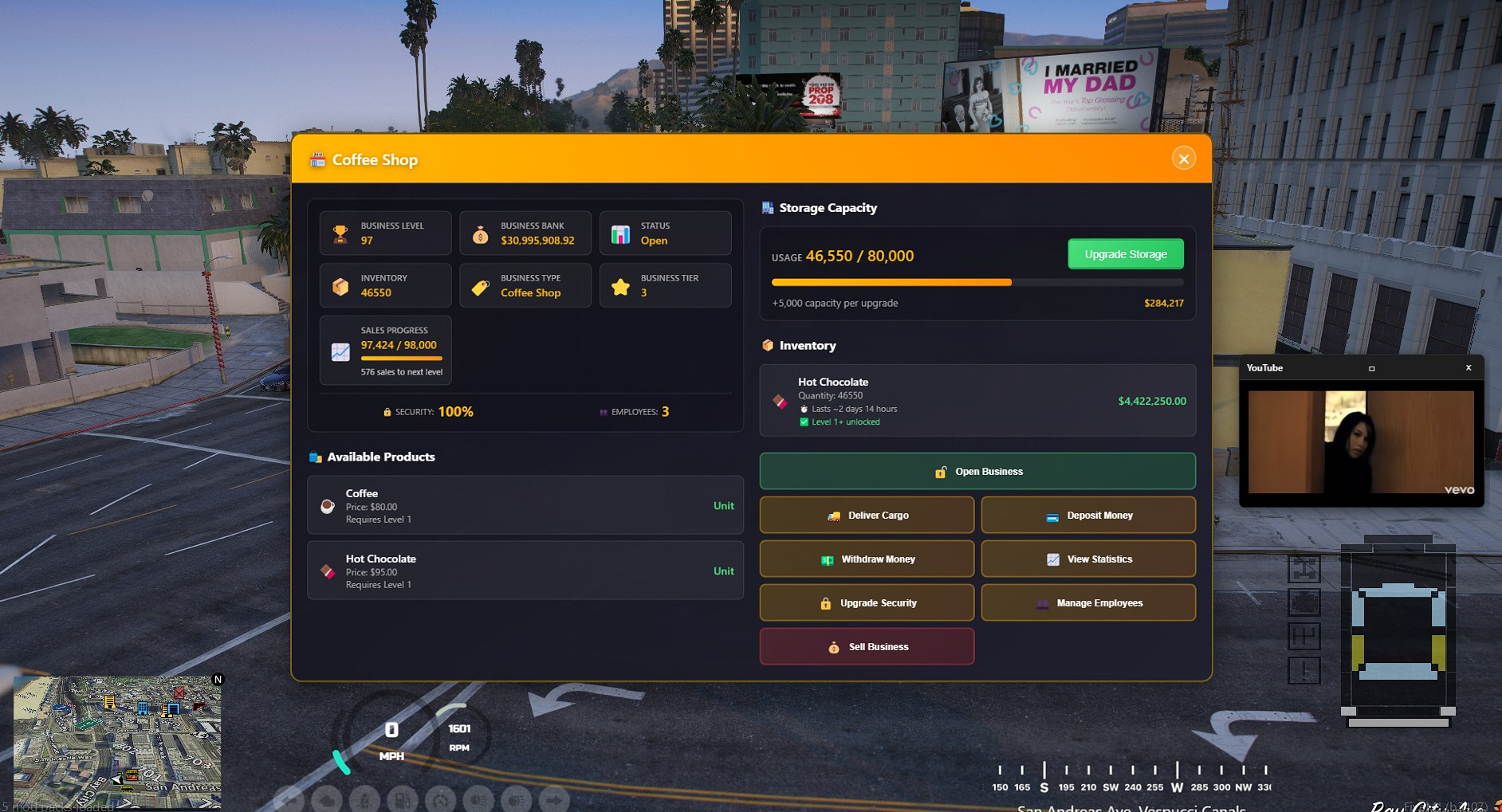Click the Coffee Shop panel title

click(x=375, y=159)
